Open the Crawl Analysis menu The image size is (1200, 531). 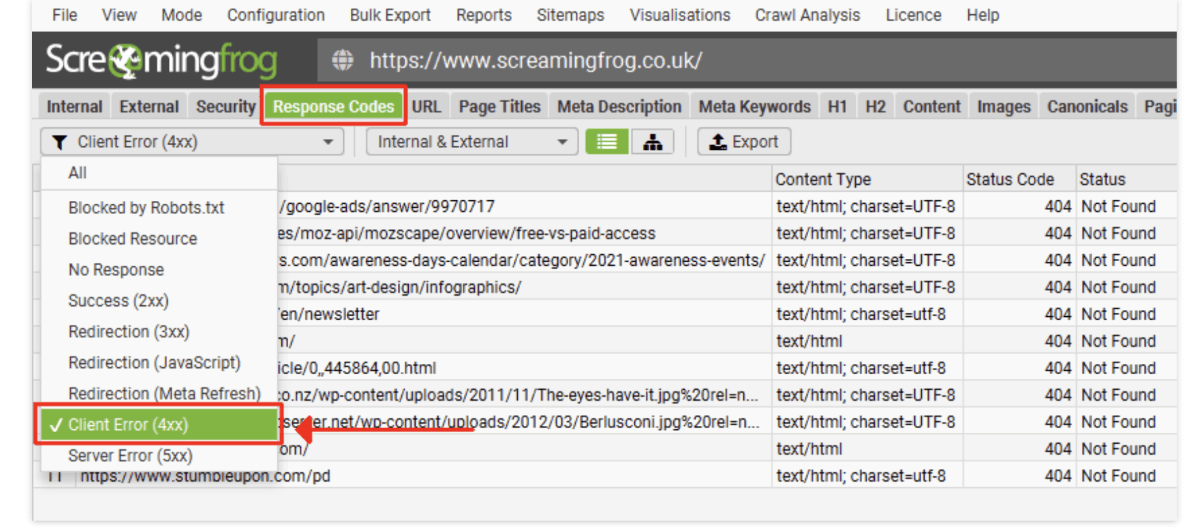(807, 15)
